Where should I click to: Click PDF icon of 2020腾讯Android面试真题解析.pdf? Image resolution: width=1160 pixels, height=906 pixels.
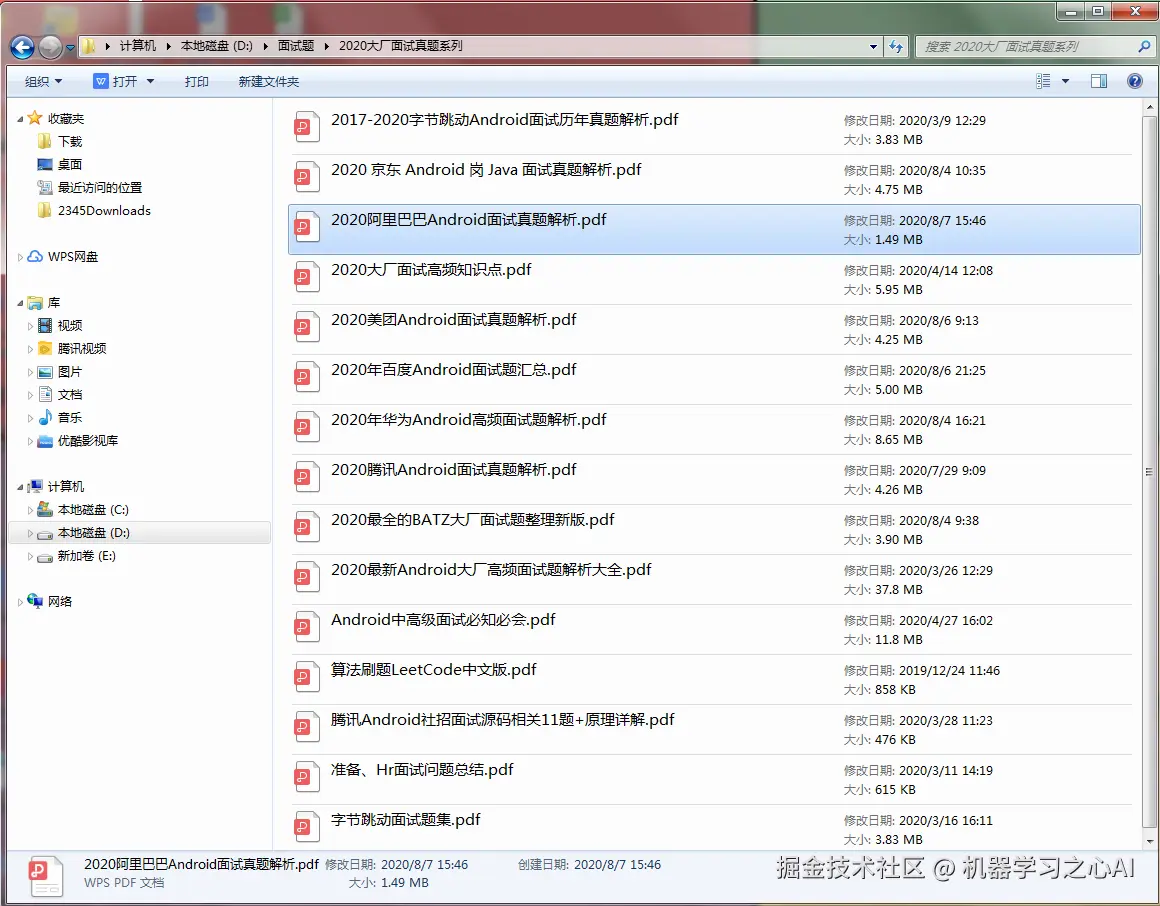(306, 476)
